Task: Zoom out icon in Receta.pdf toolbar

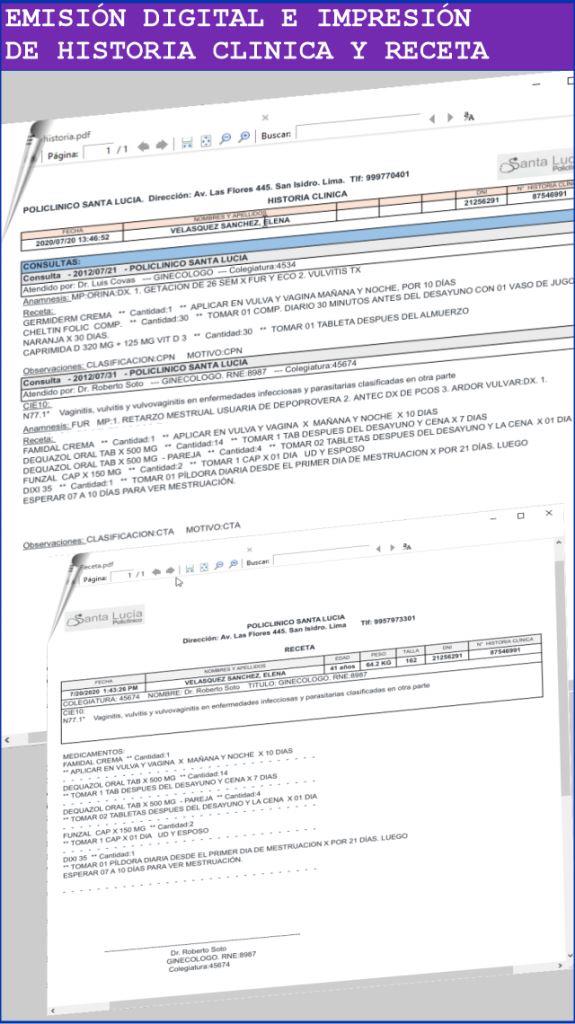Action: point(219,566)
